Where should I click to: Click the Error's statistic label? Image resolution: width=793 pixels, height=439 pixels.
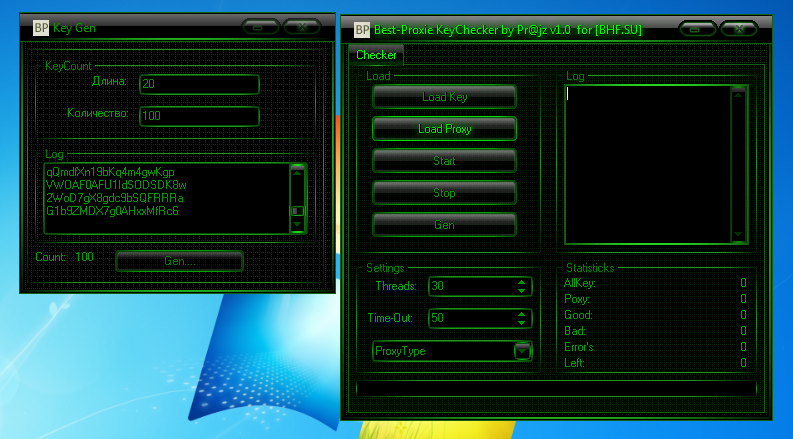click(x=579, y=347)
